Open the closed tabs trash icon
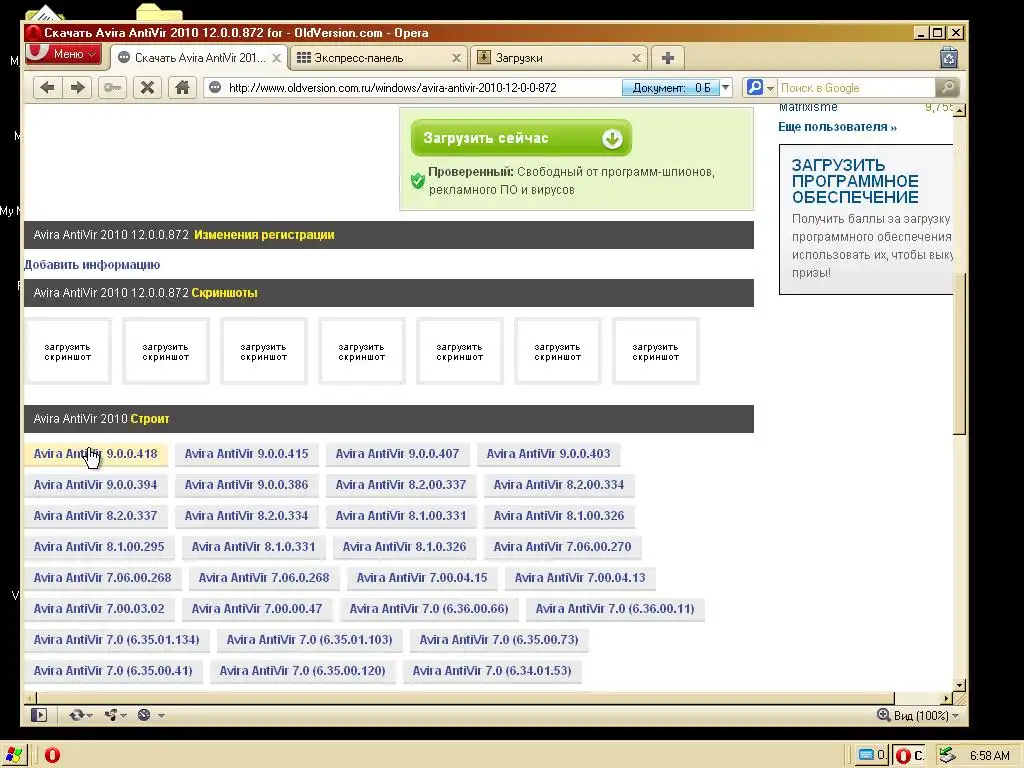This screenshot has height=768, width=1024. (949, 58)
